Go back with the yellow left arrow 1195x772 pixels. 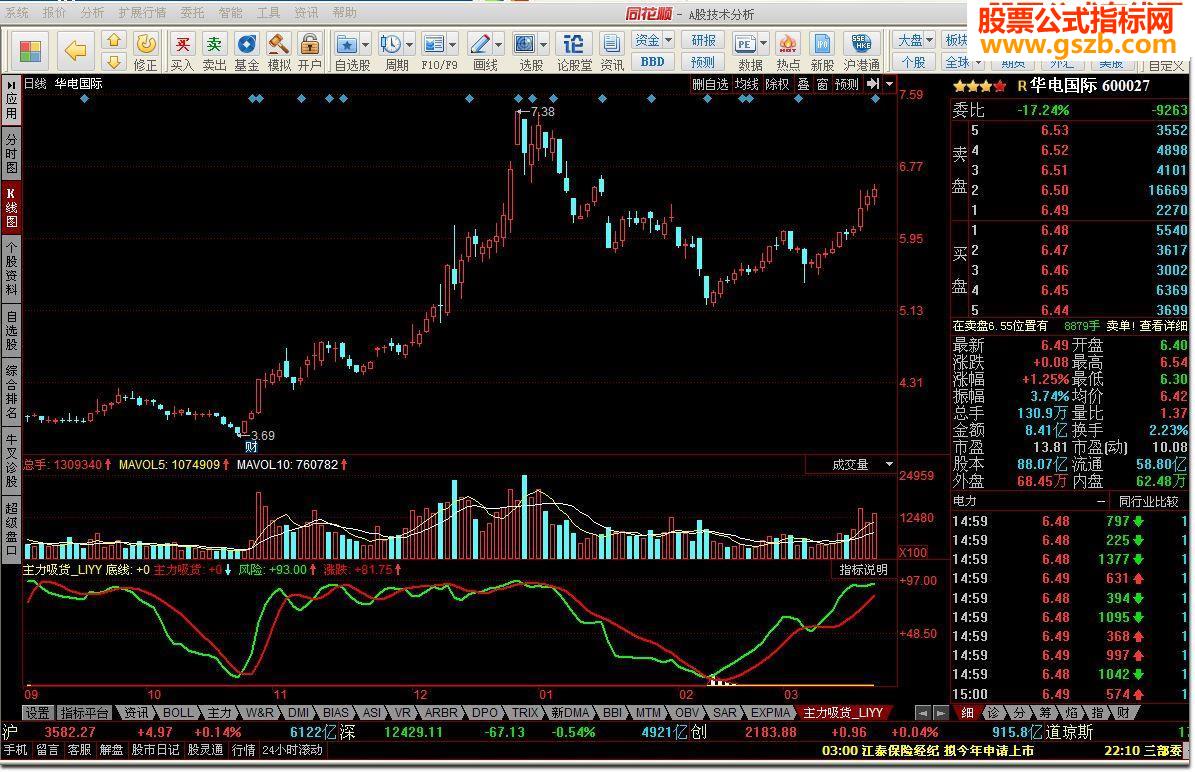[x=75, y=51]
